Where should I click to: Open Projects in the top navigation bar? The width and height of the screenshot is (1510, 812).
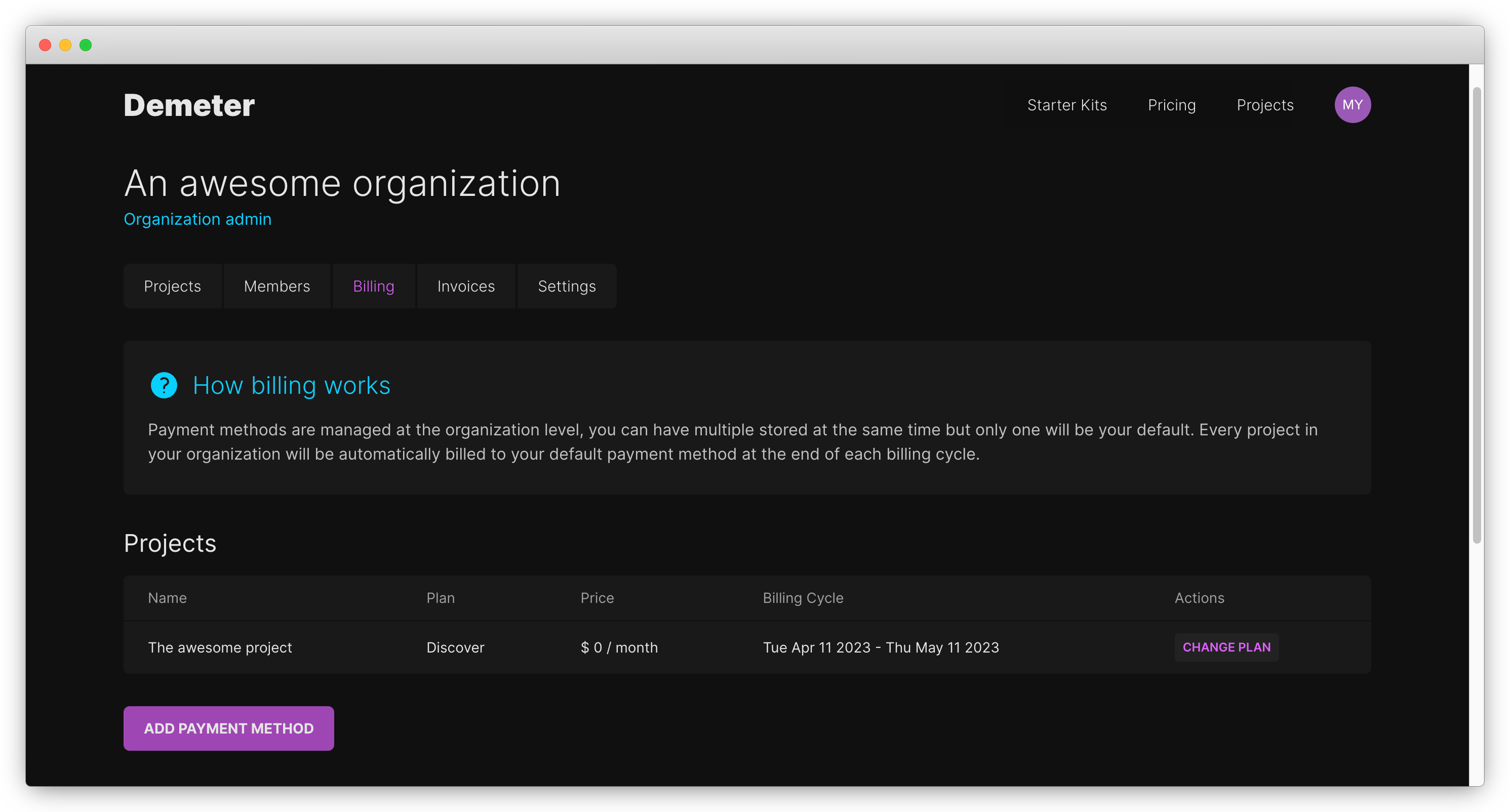coord(1264,105)
